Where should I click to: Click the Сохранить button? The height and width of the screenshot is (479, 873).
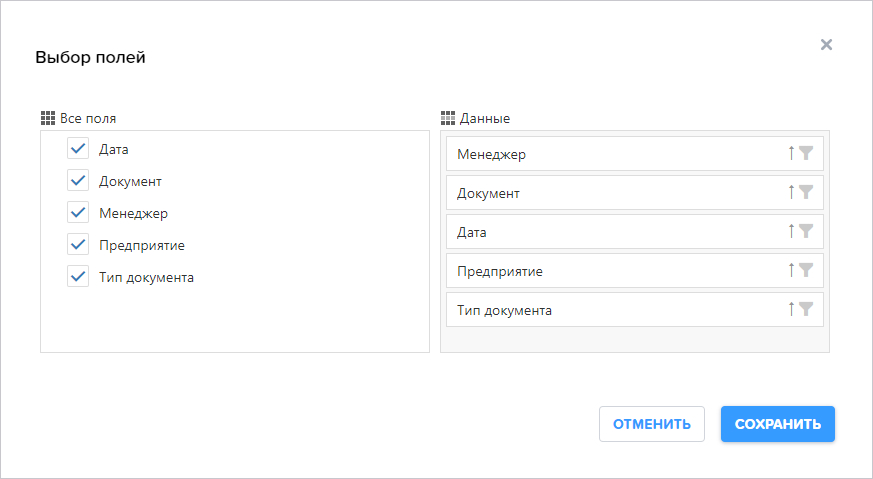[x=778, y=424]
